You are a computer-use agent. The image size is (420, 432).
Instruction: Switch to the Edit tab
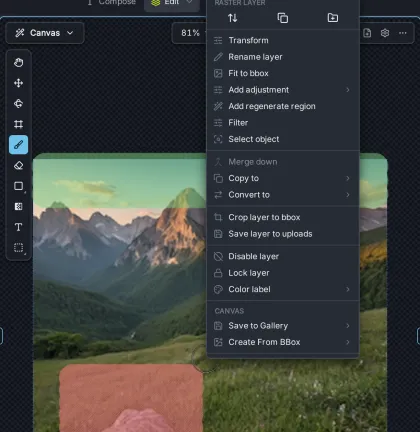click(x=172, y=3)
